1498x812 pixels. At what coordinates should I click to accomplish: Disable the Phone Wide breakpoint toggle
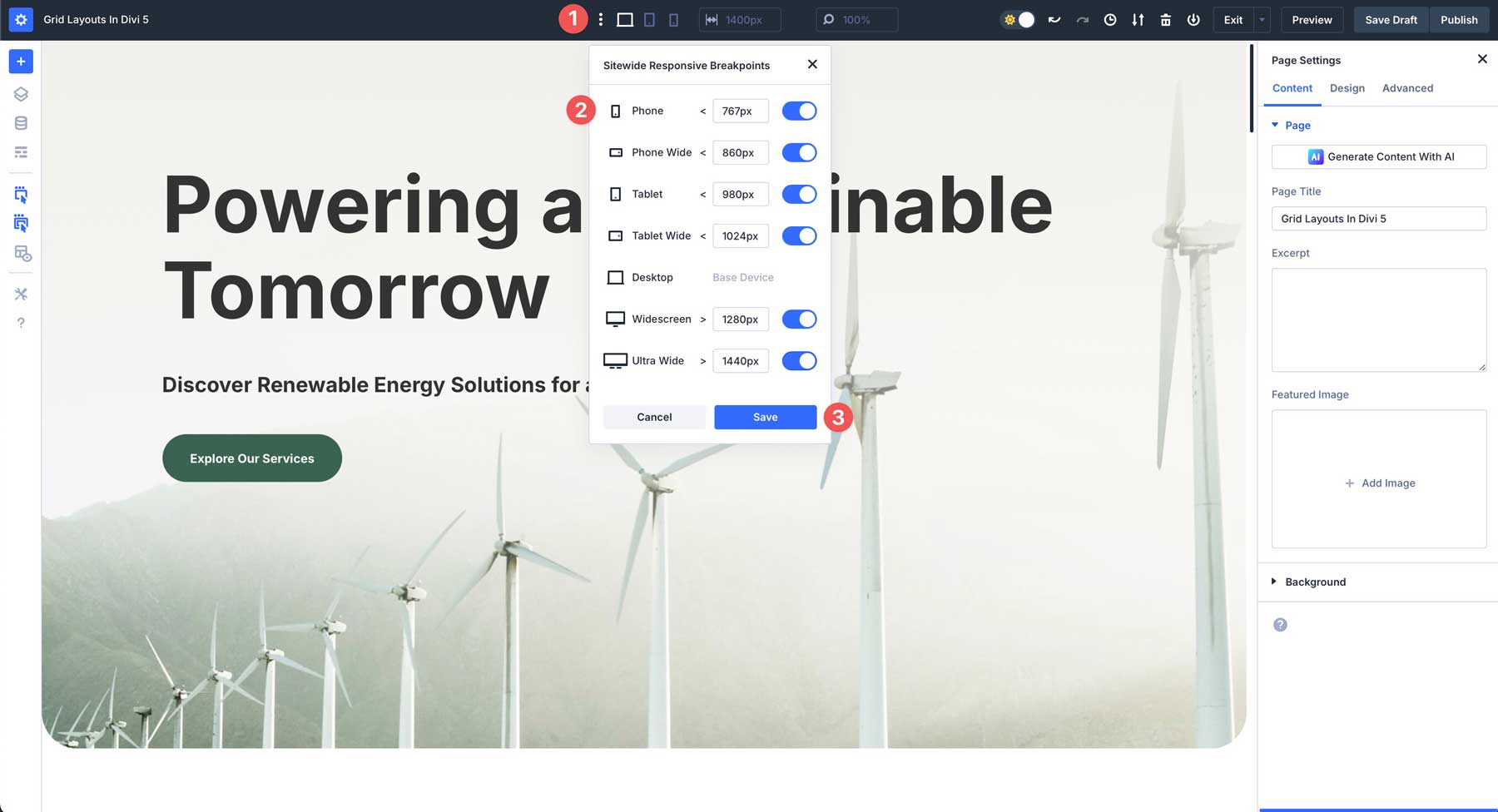pos(798,152)
